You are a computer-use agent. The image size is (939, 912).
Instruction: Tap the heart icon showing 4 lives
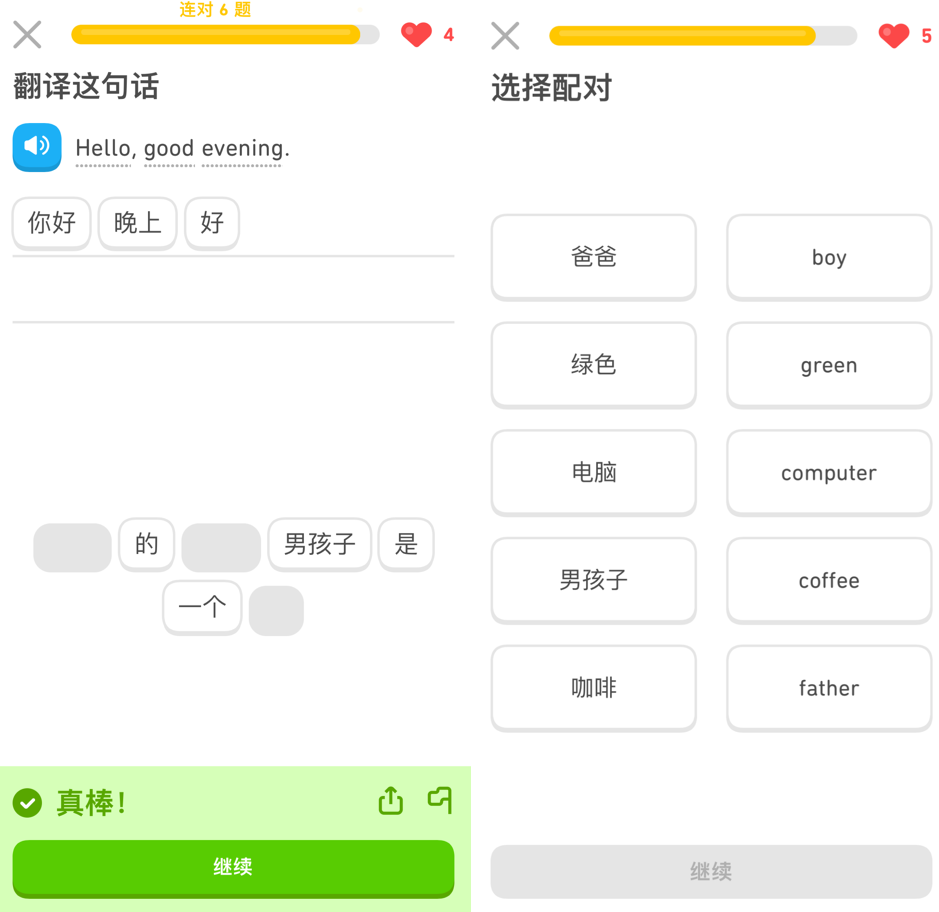click(416, 35)
